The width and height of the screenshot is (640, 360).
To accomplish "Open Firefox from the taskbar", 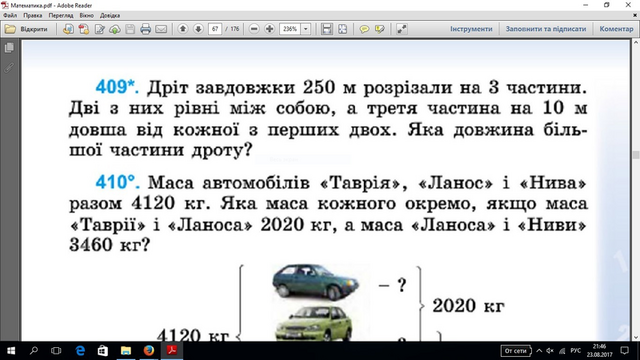I will 149,351.
